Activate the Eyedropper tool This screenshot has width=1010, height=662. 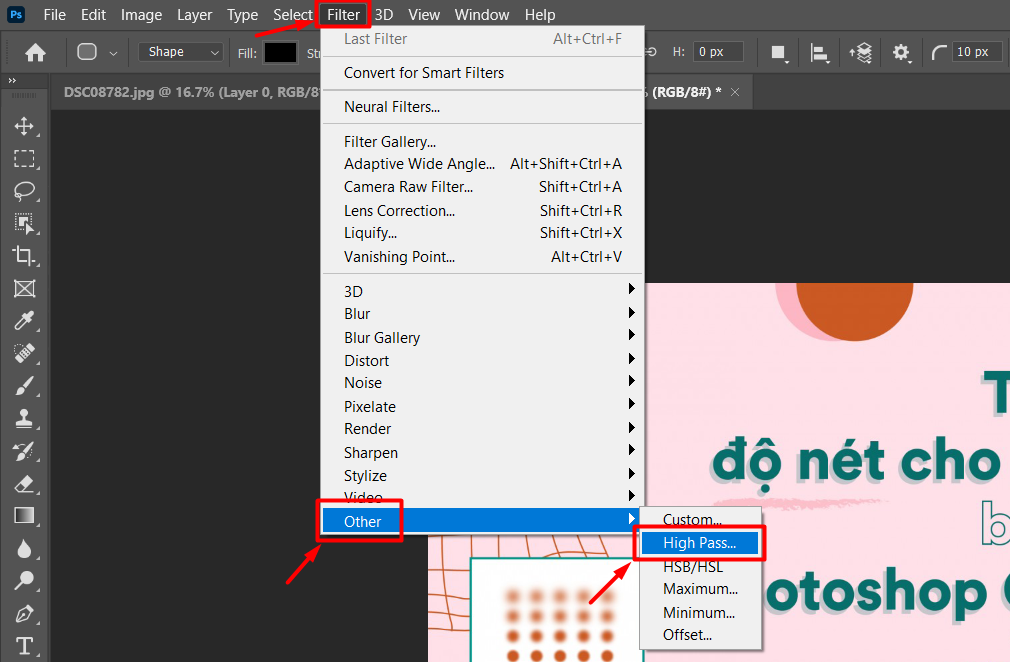point(24,321)
